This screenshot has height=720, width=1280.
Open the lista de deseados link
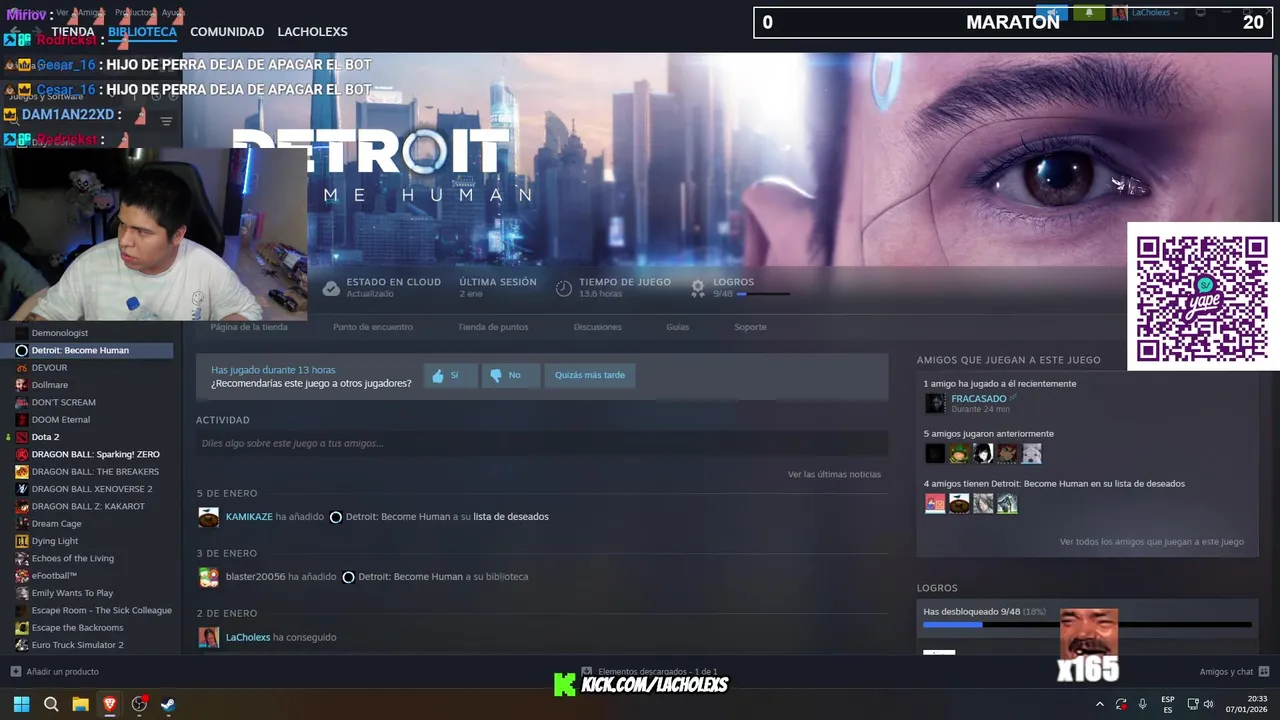[x=511, y=517]
